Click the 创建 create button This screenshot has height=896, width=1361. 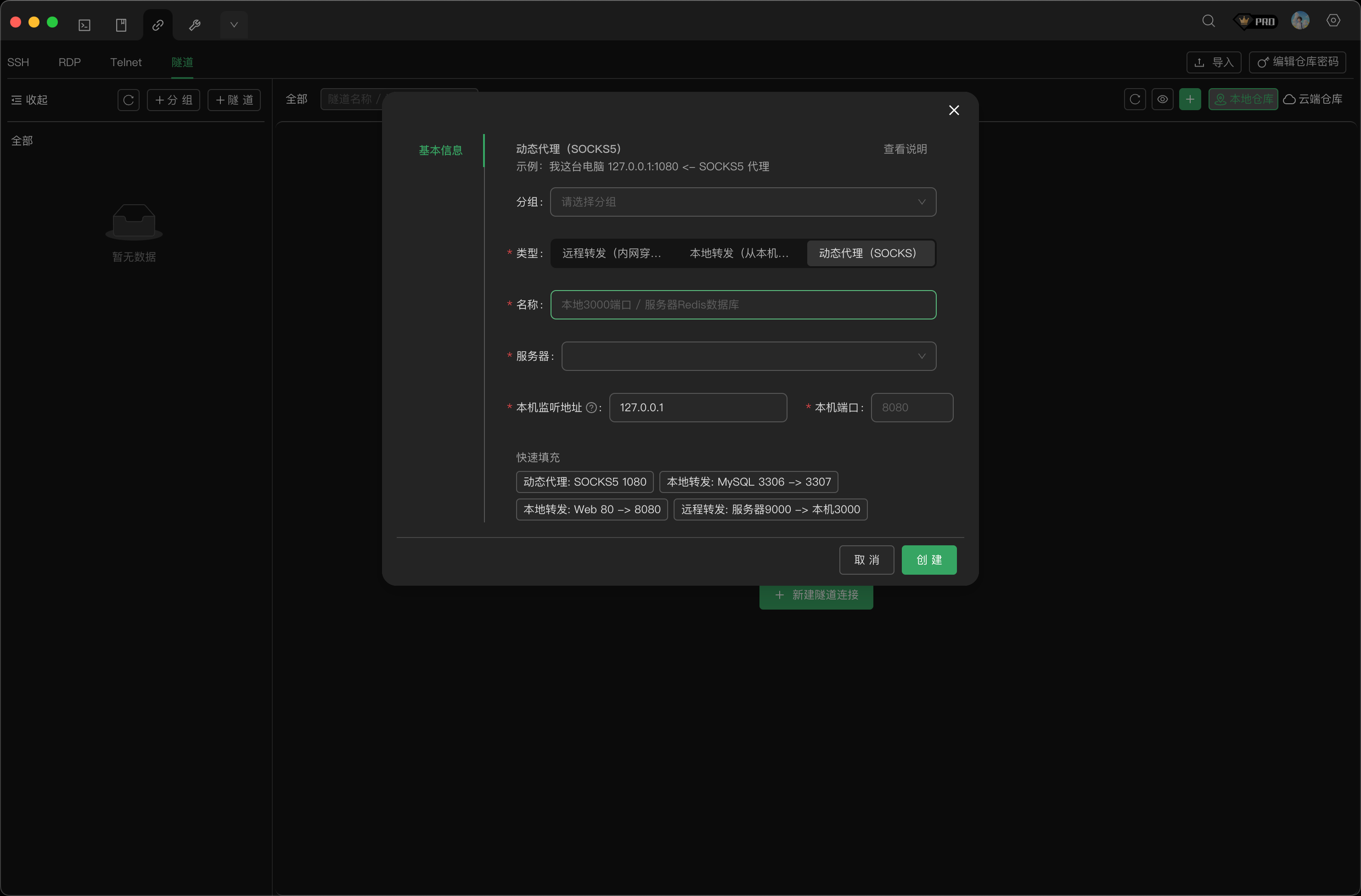click(928, 560)
